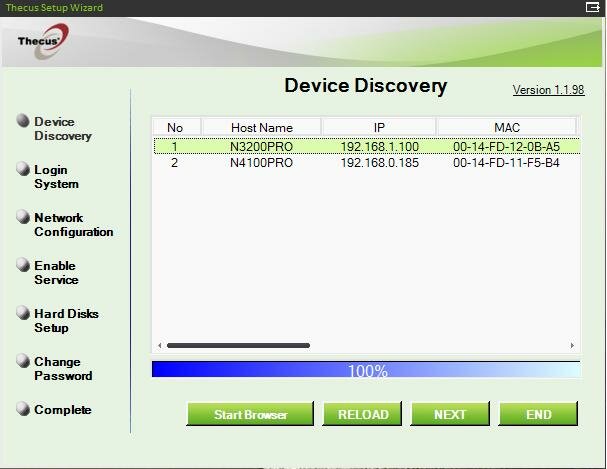The height and width of the screenshot is (469, 607).
Task: Sort by the Host Name column header
Action: (261, 127)
